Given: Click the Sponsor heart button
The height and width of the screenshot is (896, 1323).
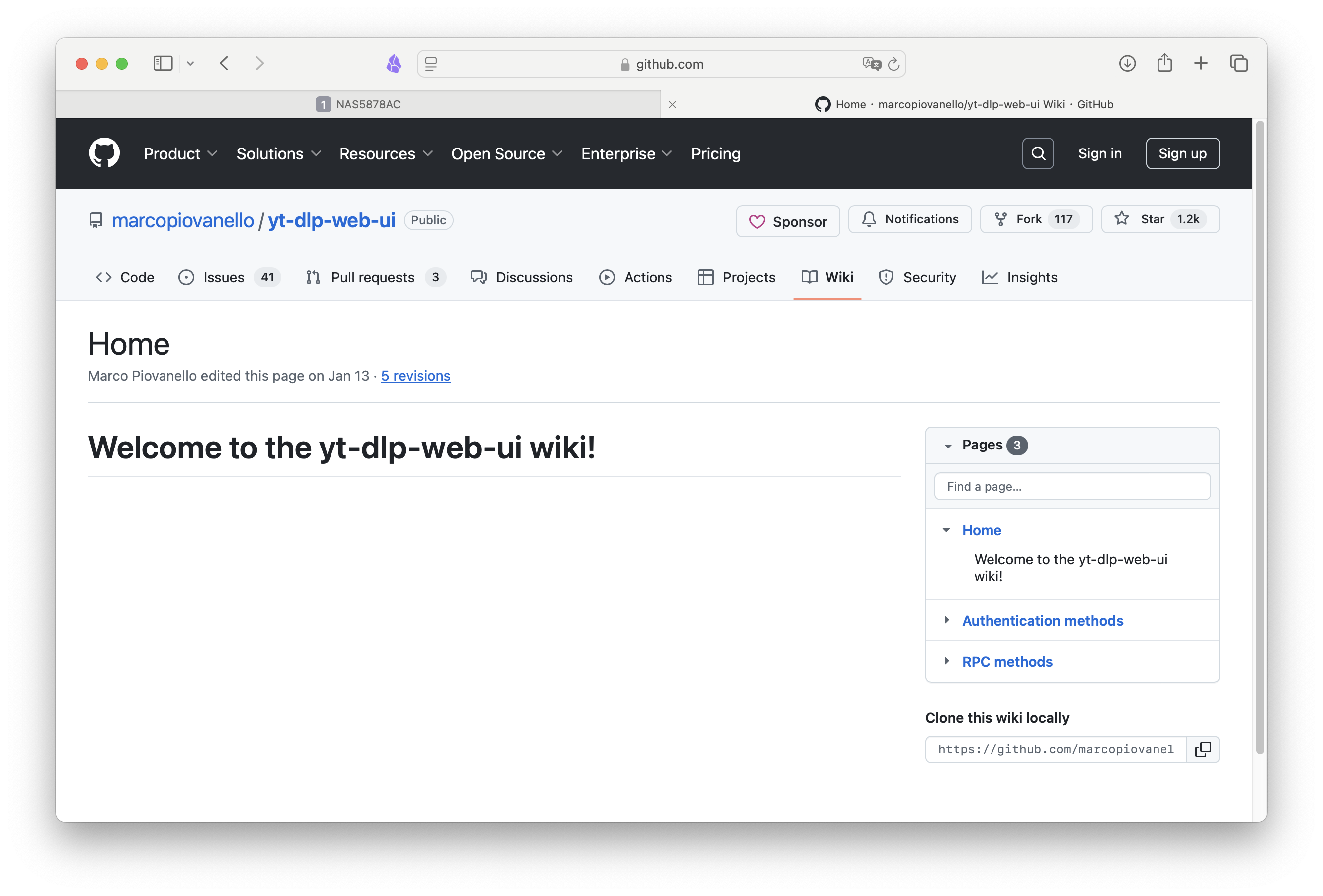Looking at the screenshot, I should [x=788, y=221].
